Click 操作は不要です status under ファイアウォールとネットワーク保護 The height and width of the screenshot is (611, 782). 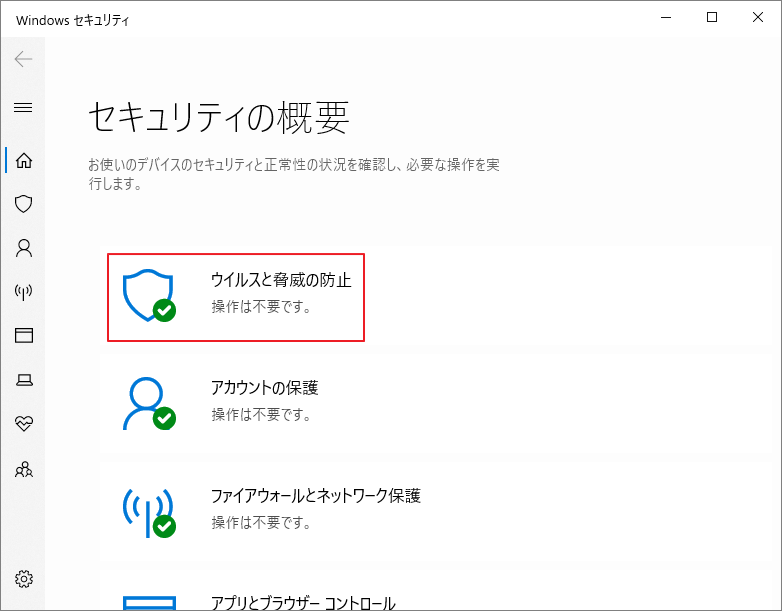(261, 522)
